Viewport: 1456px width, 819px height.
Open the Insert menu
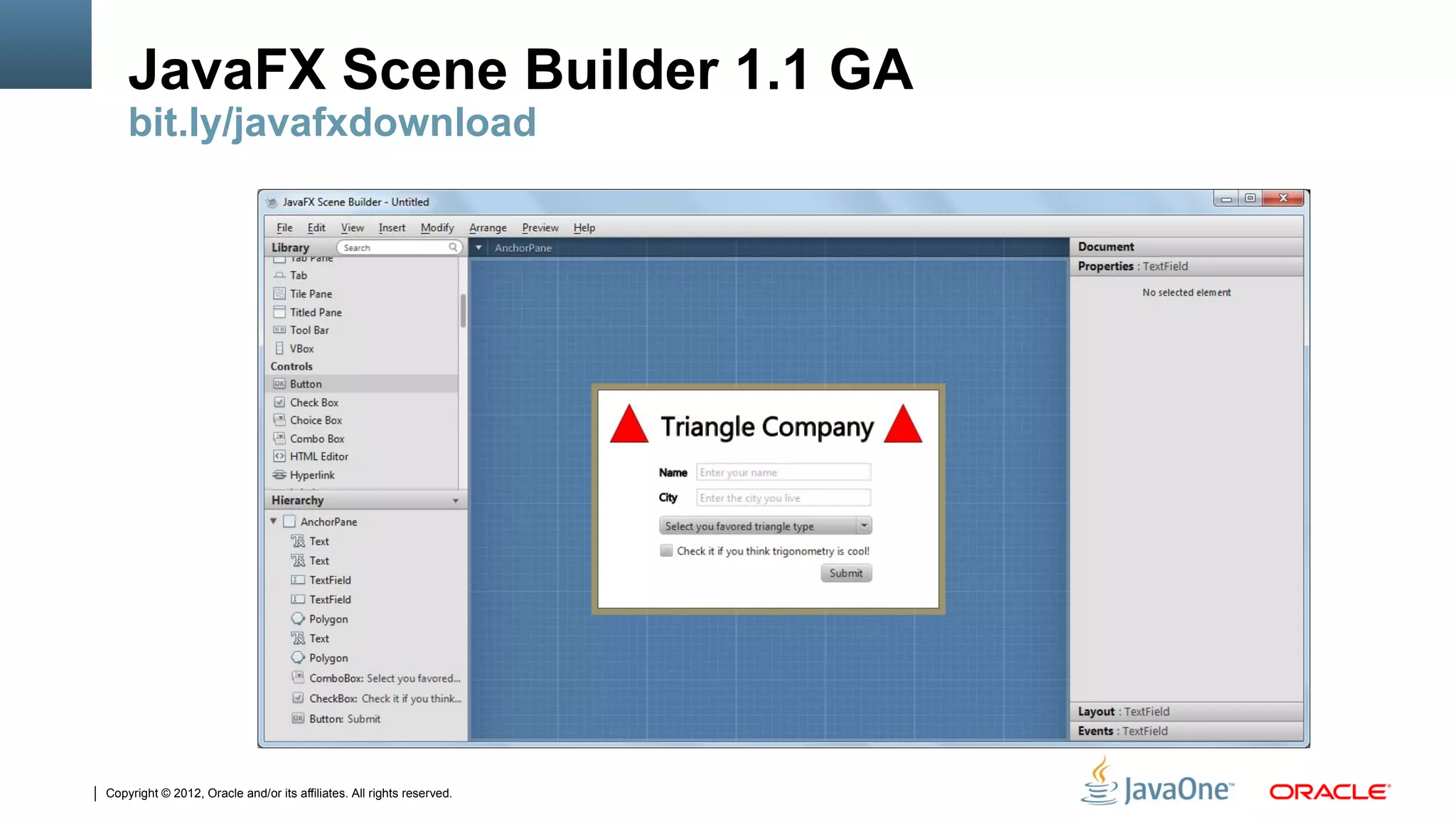coord(392,227)
